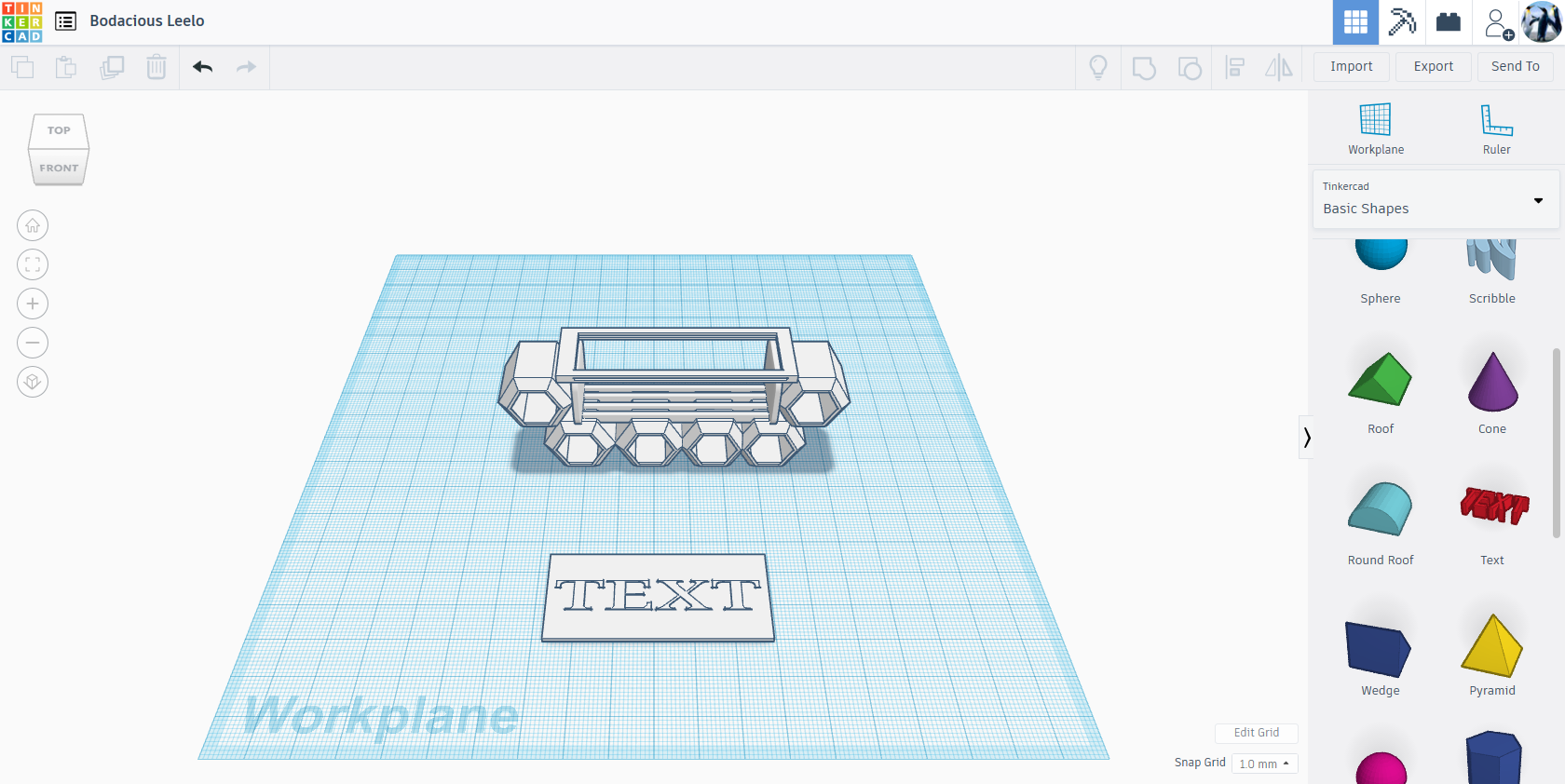1565x784 pixels.
Task: Fit all in view
Action: click(x=33, y=264)
